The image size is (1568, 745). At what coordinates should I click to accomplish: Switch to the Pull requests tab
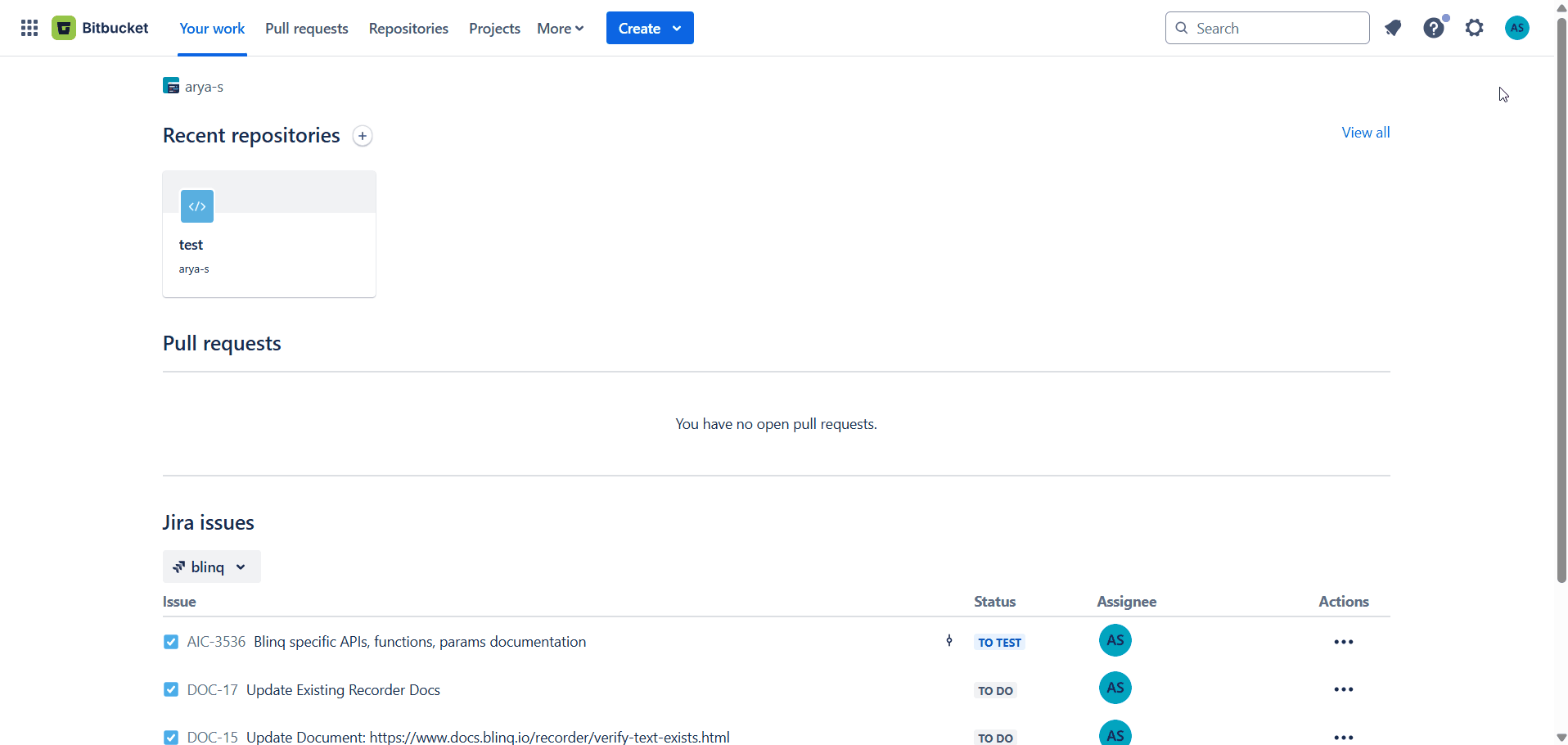tap(306, 27)
